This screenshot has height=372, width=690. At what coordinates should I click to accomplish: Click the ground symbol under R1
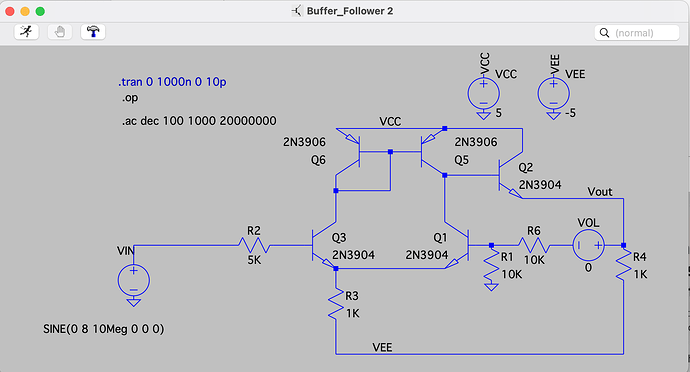point(492,287)
